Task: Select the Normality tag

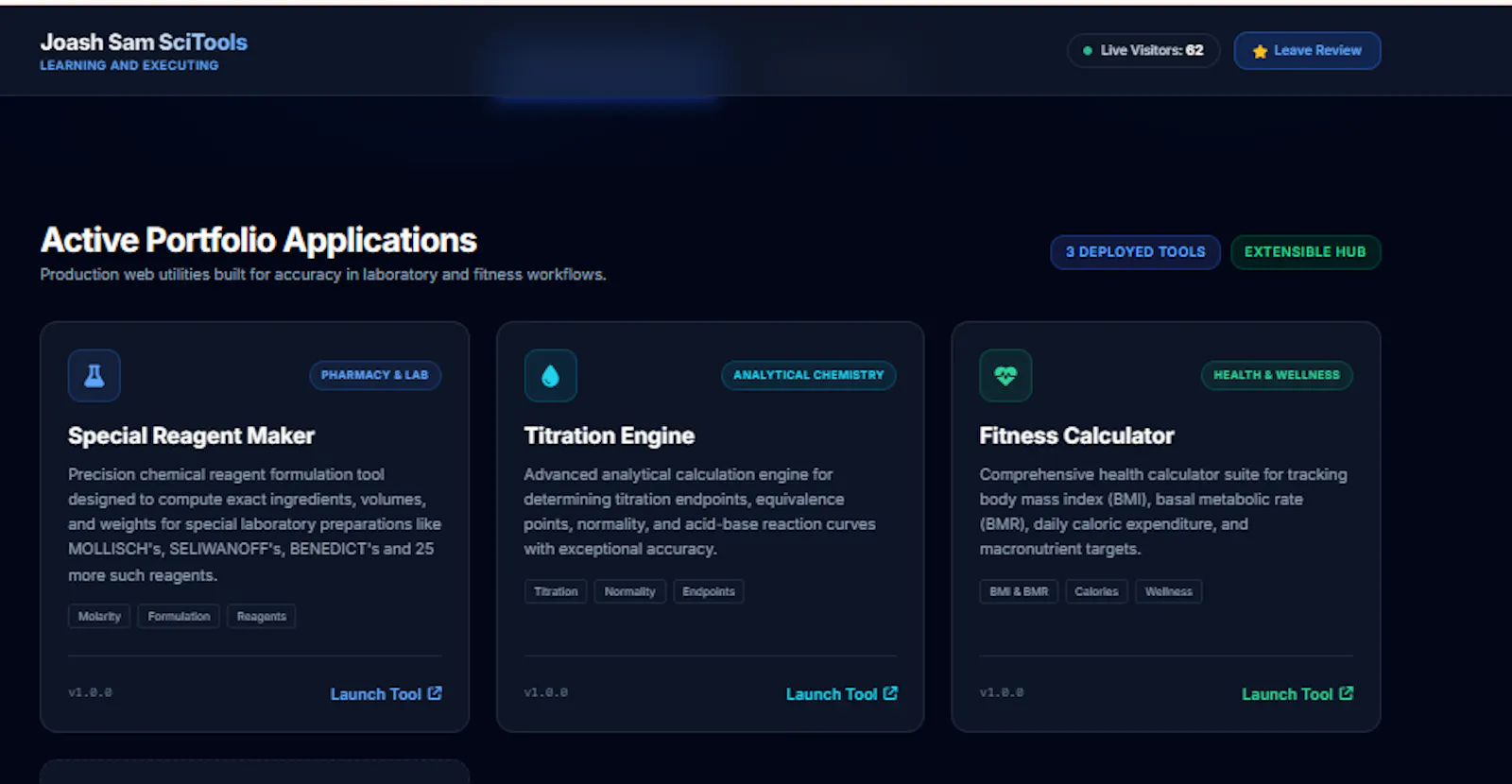Action: pos(630,591)
